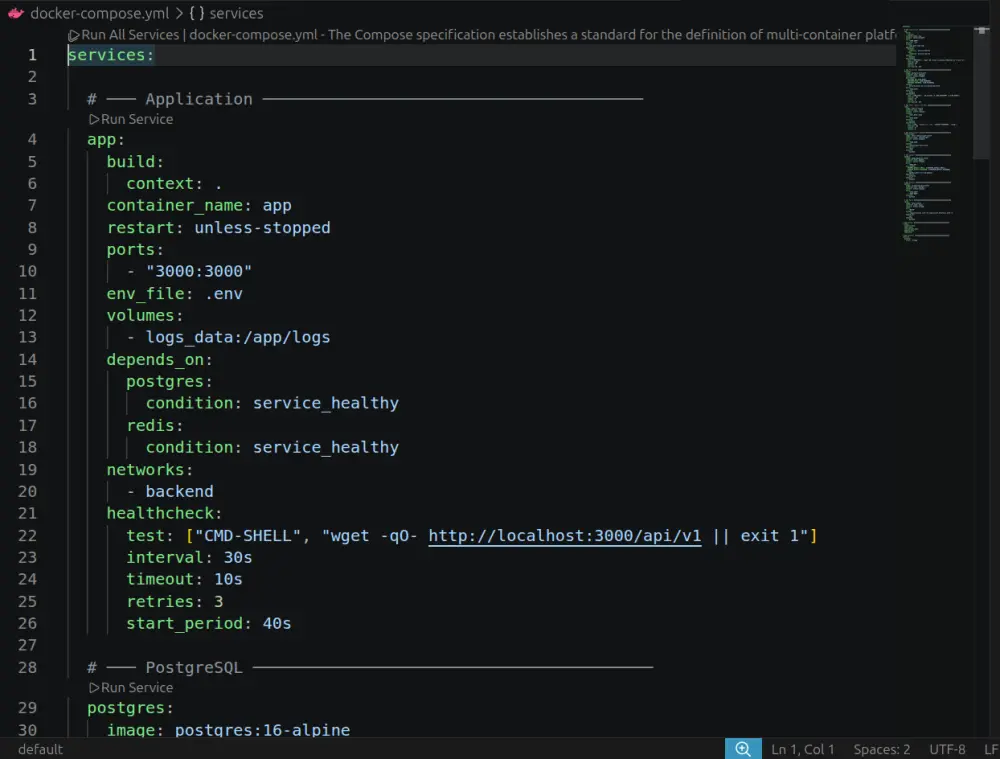Click timeout value 10s

pyautogui.click(x=228, y=579)
